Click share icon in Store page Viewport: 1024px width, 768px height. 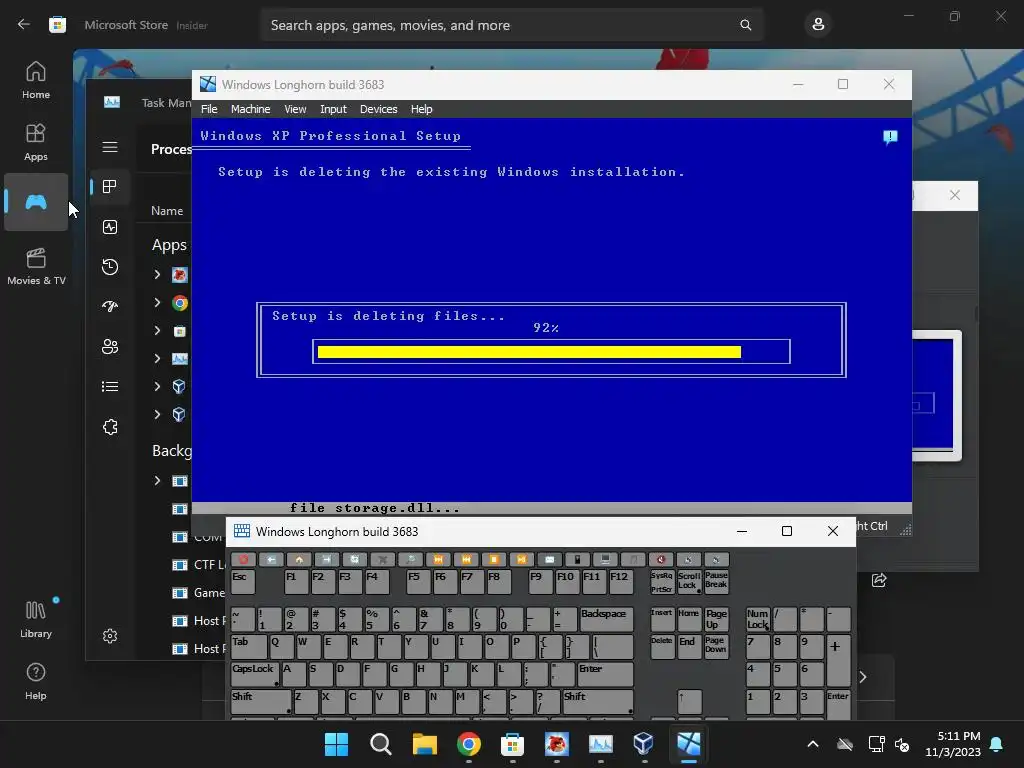(x=879, y=580)
